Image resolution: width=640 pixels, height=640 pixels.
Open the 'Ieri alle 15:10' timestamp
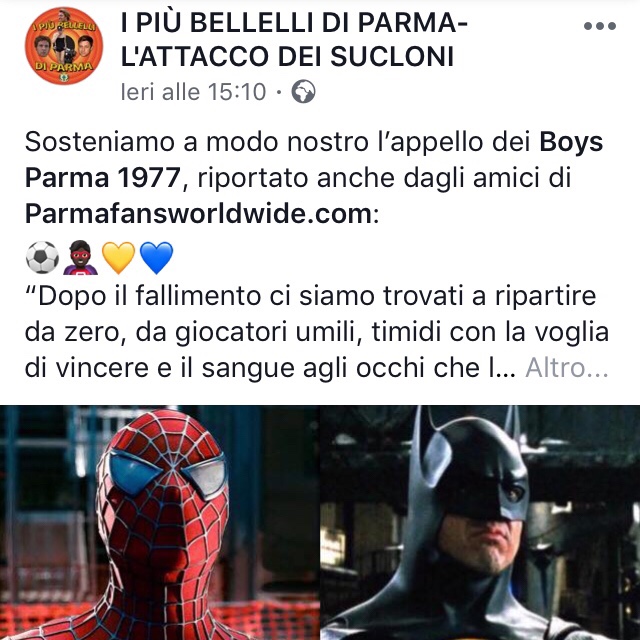(193, 91)
